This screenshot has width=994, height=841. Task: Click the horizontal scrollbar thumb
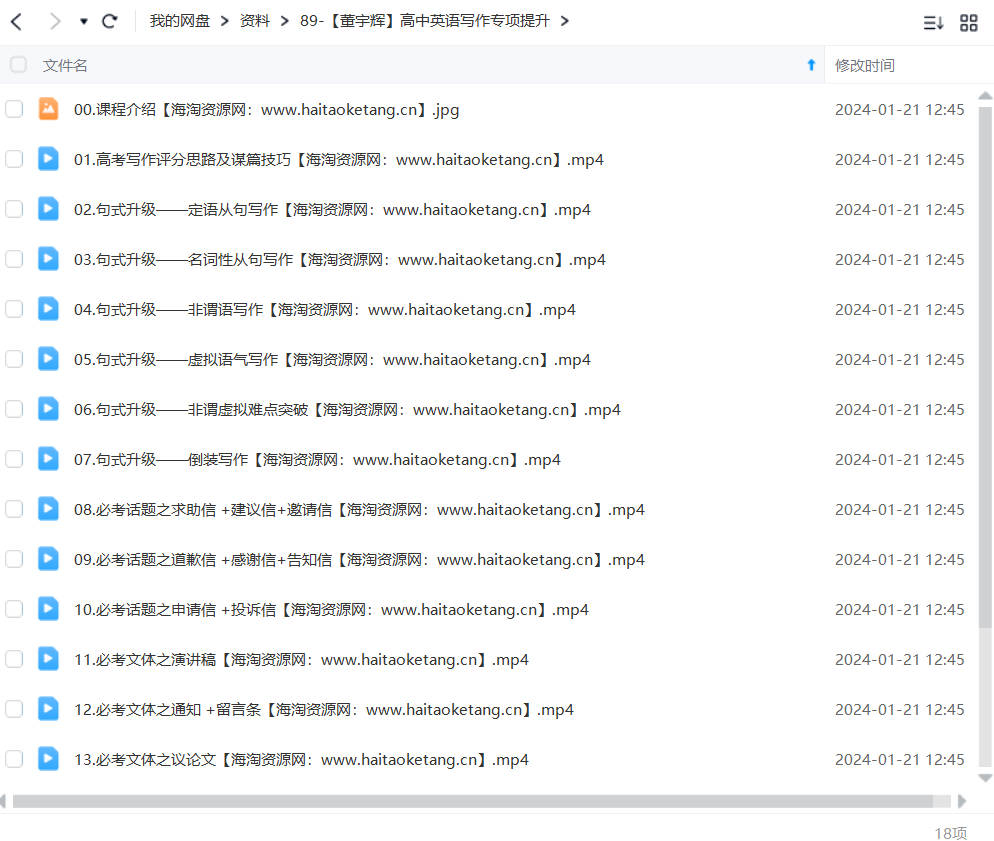[x=472, y=802]
